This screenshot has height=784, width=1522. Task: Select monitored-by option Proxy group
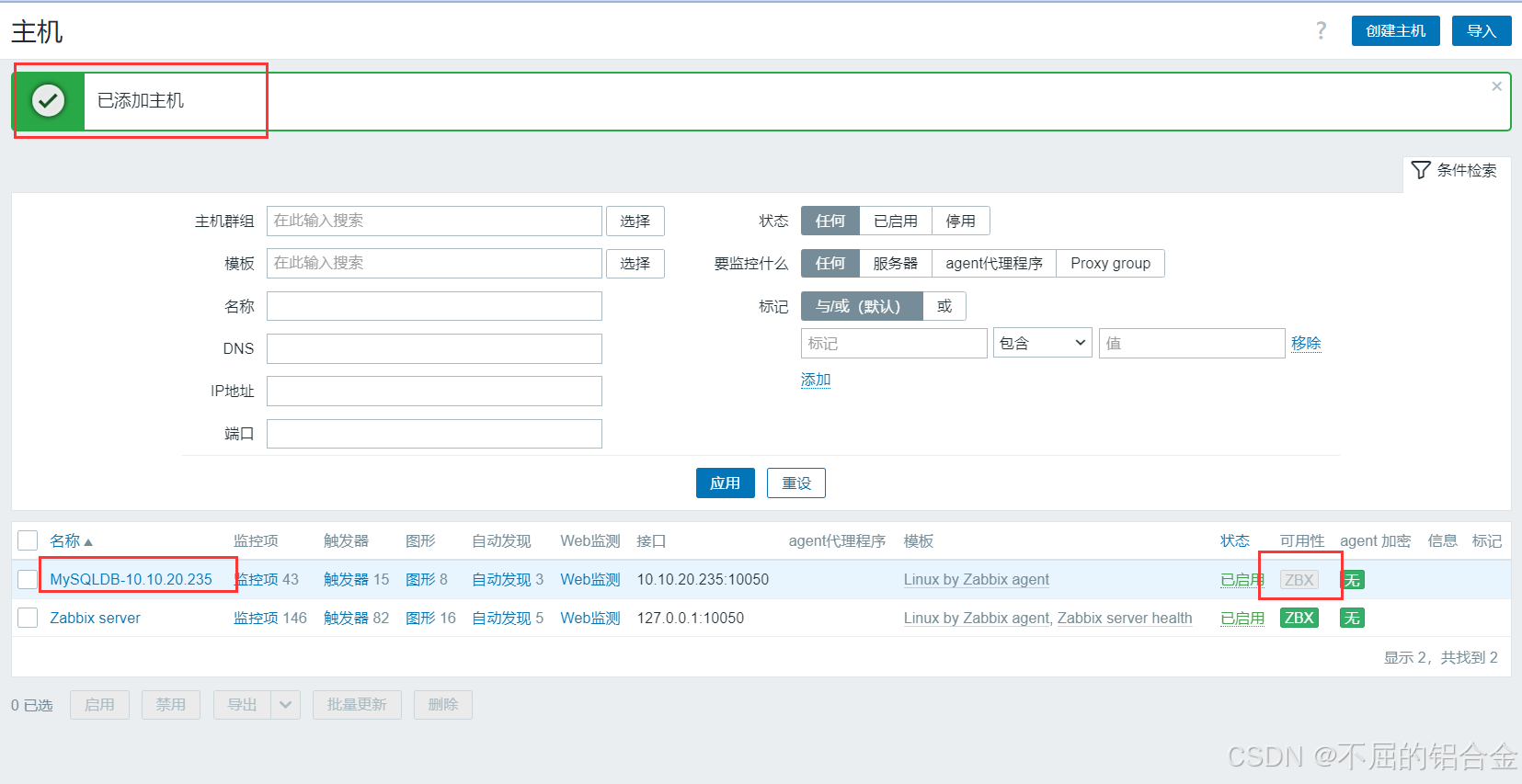[1110, 263]
